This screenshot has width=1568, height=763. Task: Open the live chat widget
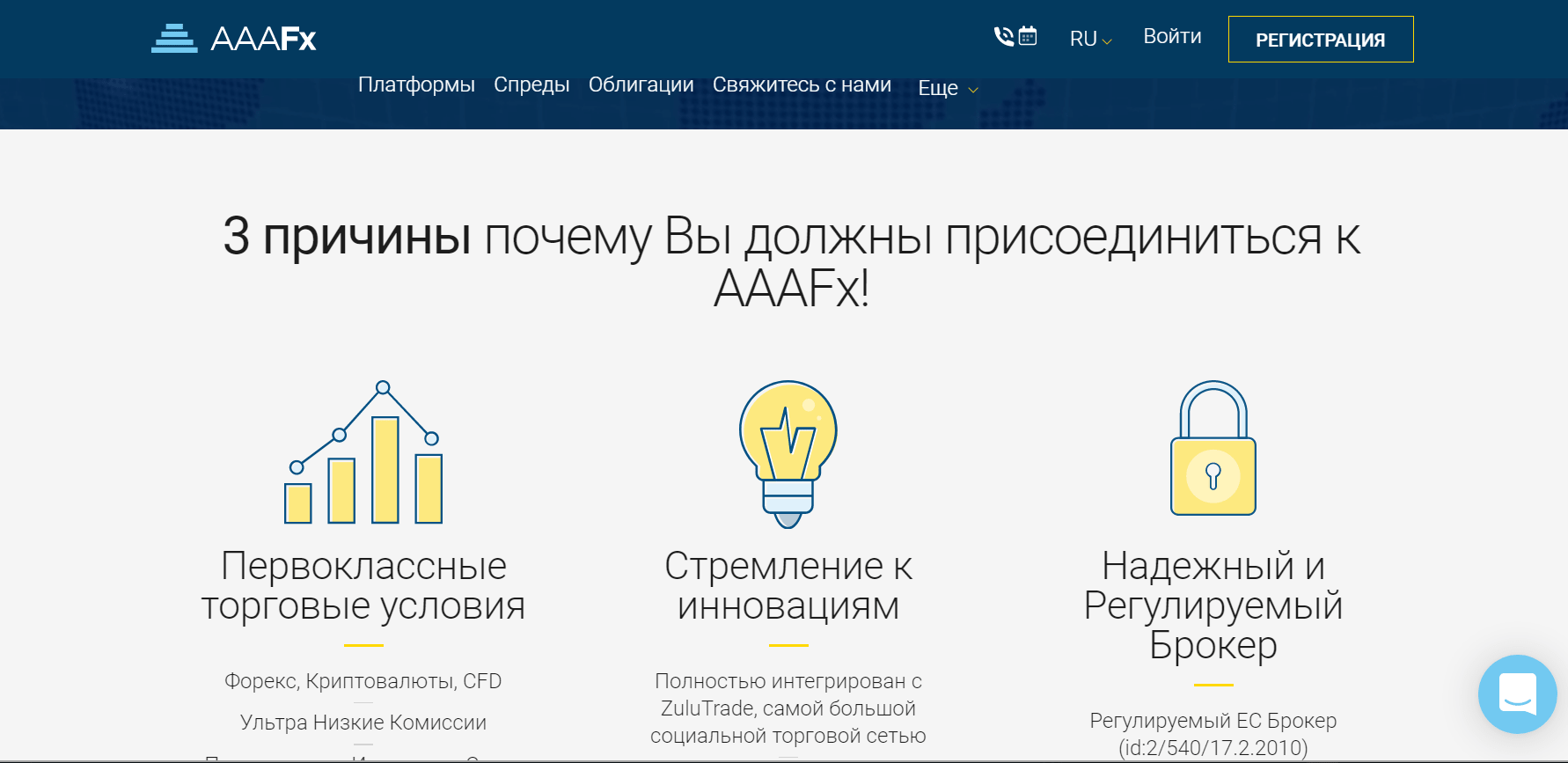1517,693
